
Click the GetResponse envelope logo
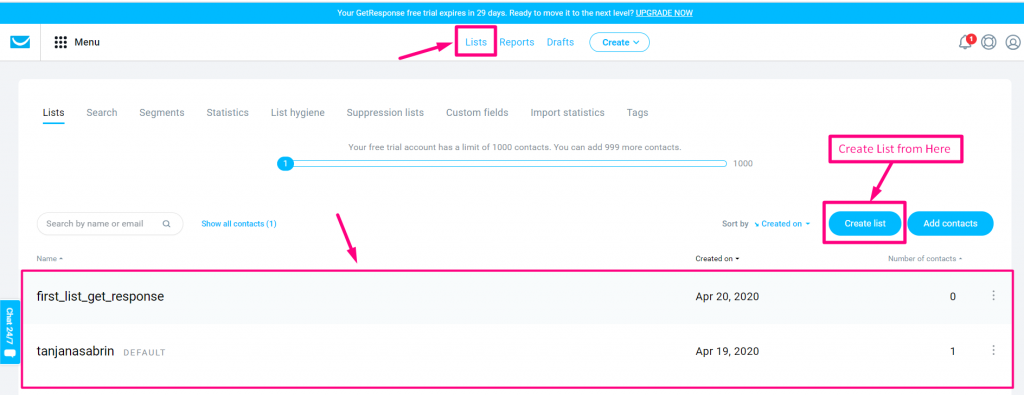pos(20,42)
